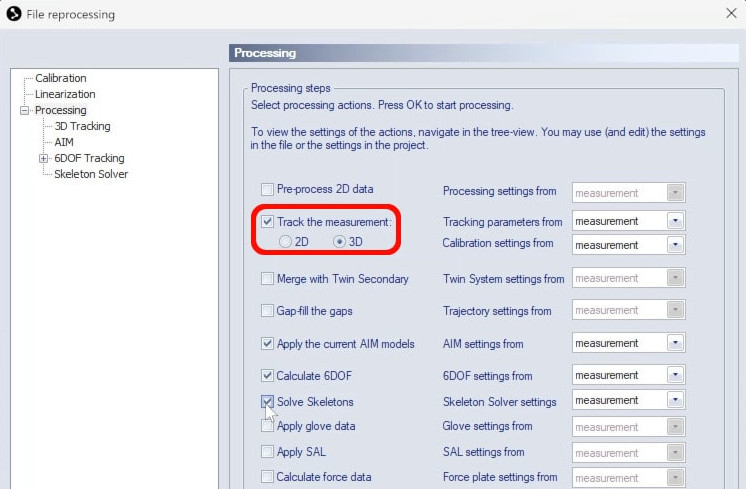The height and width of the screenshot is (489, 746).
Task: Toggle the Gap-fill the gaps checkbox
Action: point(267,311)
